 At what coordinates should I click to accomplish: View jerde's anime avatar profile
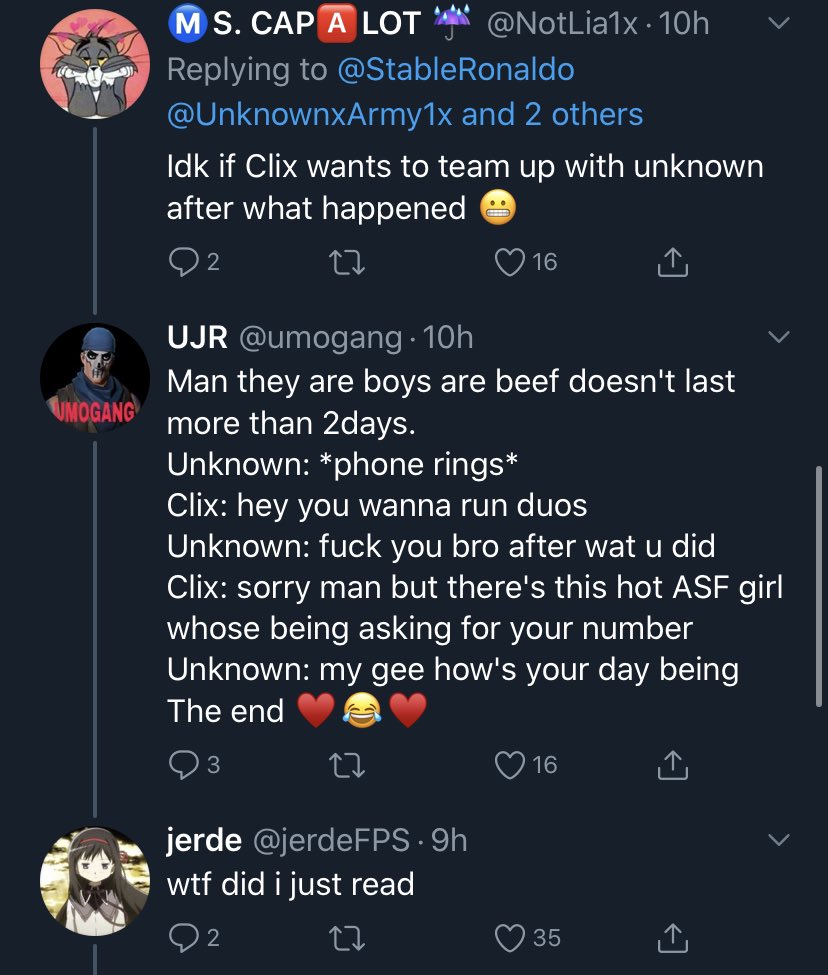coord(94,881)
